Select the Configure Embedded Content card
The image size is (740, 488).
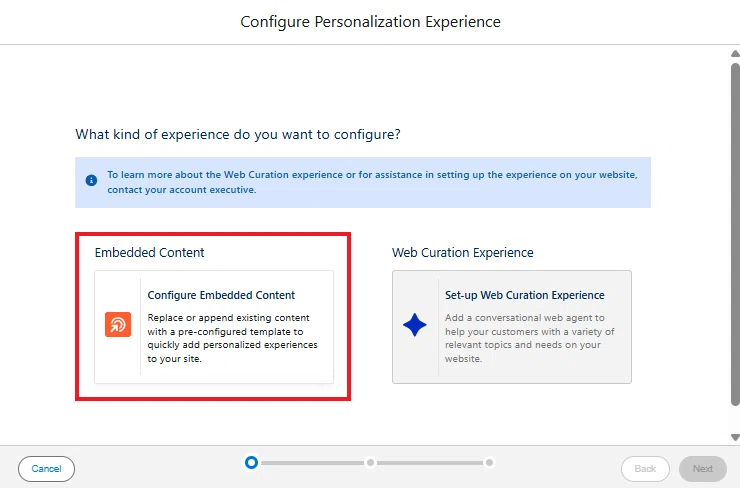[x=214, y=327]
